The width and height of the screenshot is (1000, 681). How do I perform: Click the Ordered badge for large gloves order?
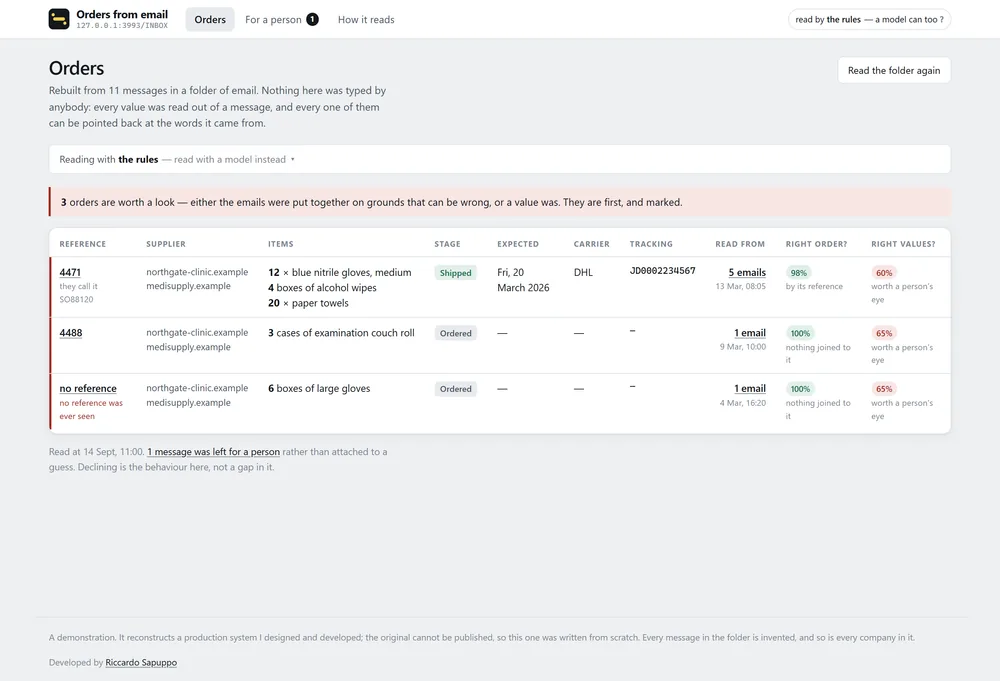455,389
